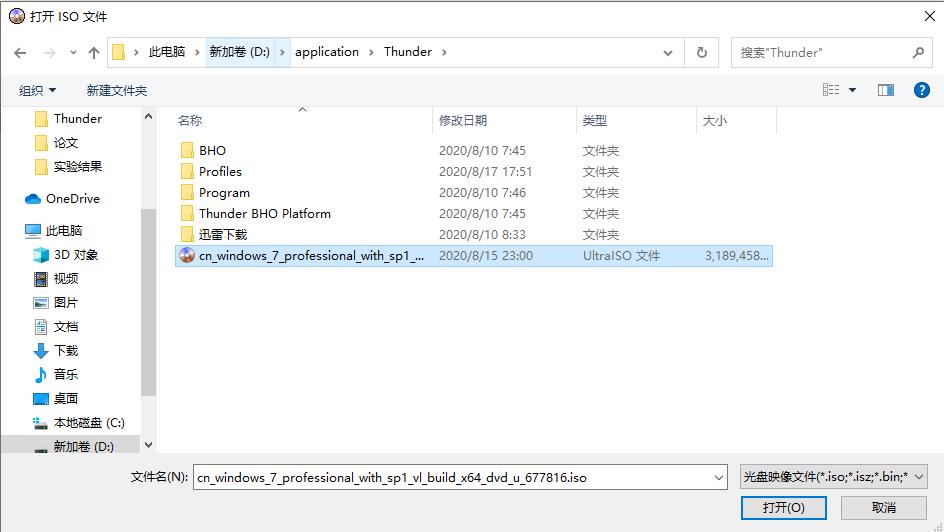Open 光盘映像文件 file type dropdown
944x532 pixels.
click(833, 477)
